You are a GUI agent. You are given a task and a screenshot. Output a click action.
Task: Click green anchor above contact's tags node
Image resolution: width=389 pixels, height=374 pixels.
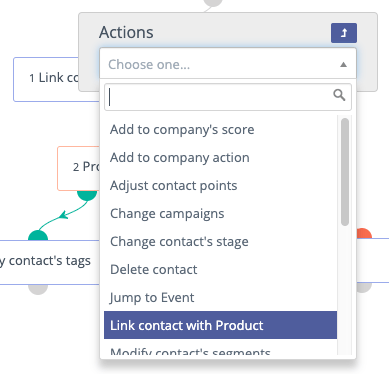[38, 235]
